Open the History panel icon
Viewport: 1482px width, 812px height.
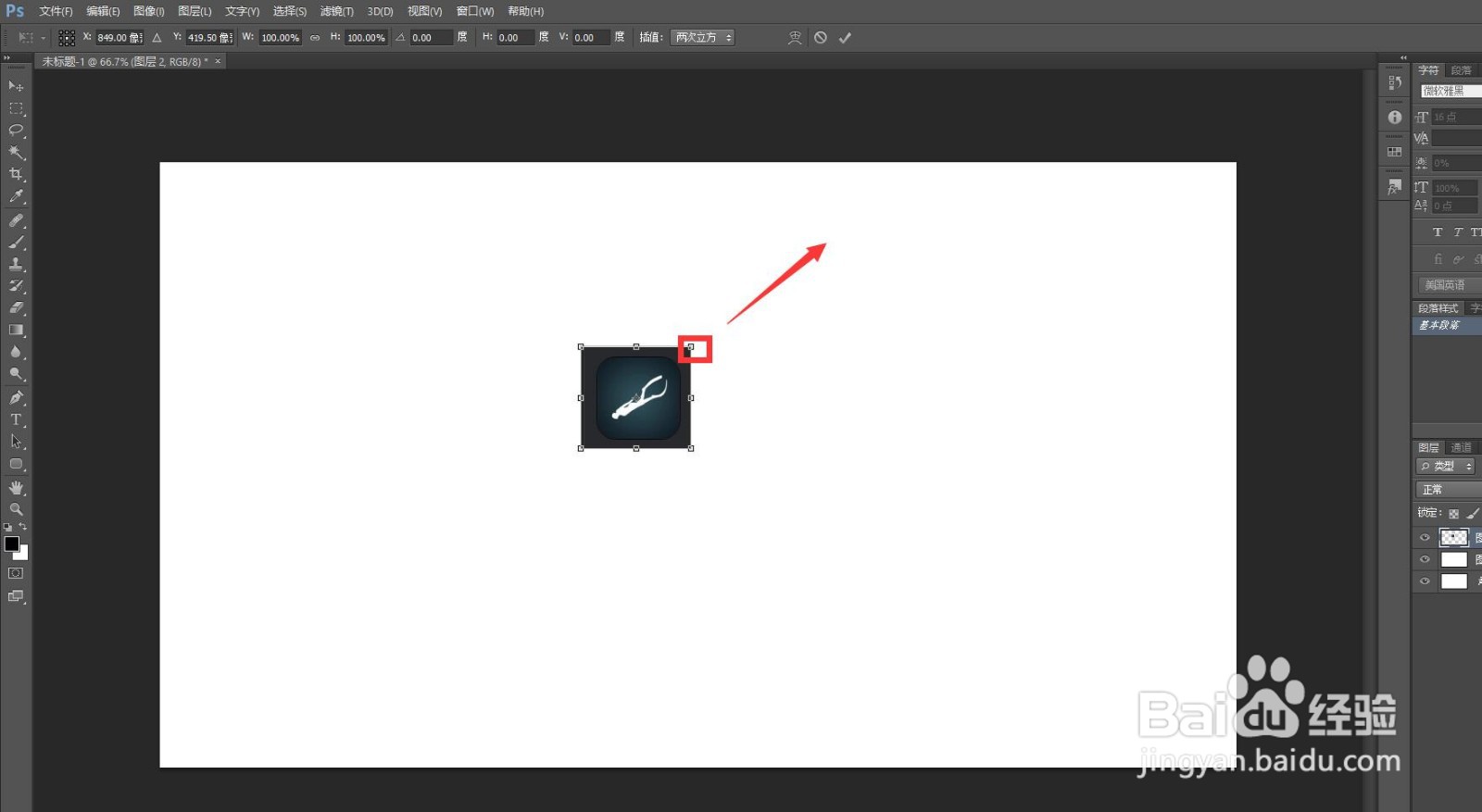(x=1395, y=82)
